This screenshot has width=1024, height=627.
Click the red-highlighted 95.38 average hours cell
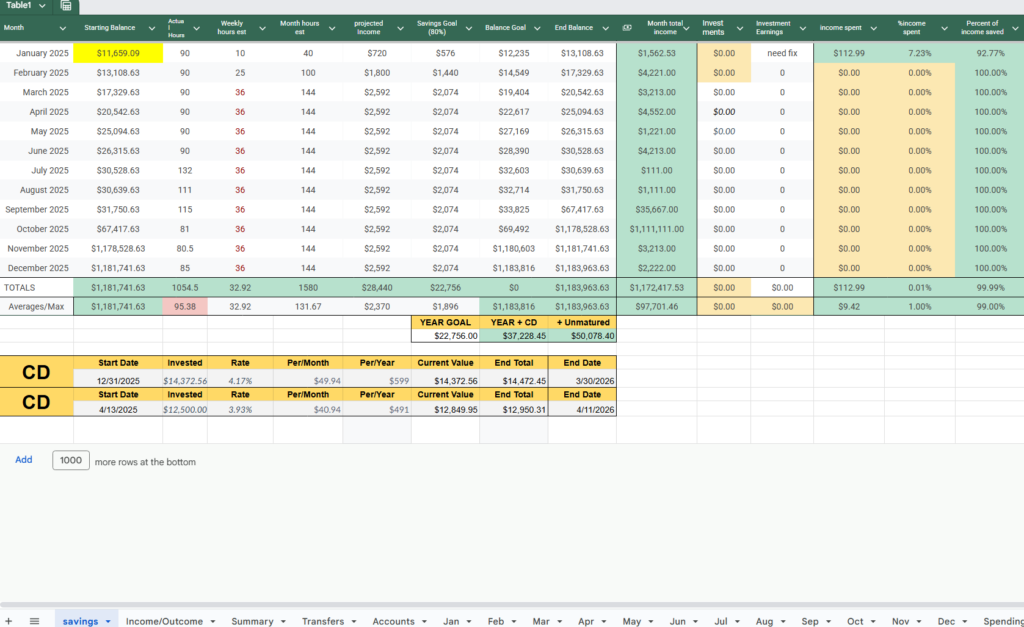tap(184, 306)
